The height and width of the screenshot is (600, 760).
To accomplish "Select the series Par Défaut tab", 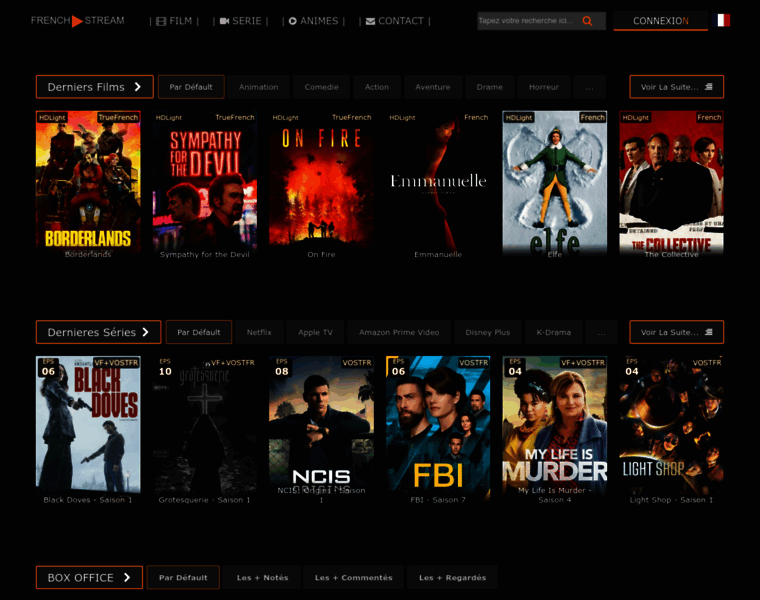I will 199,332.
